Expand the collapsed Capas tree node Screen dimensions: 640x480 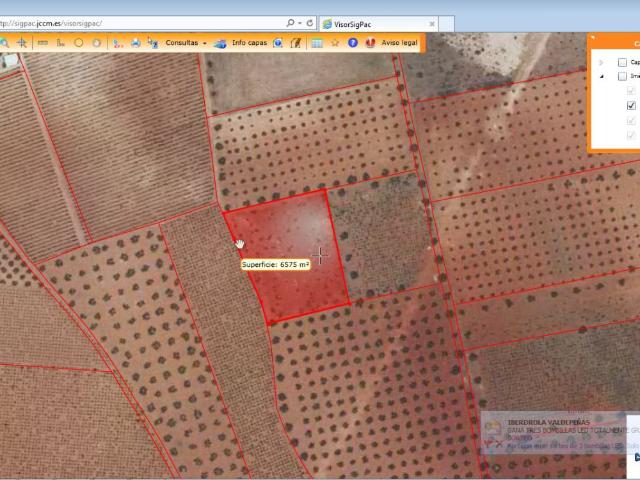[601, 62]
